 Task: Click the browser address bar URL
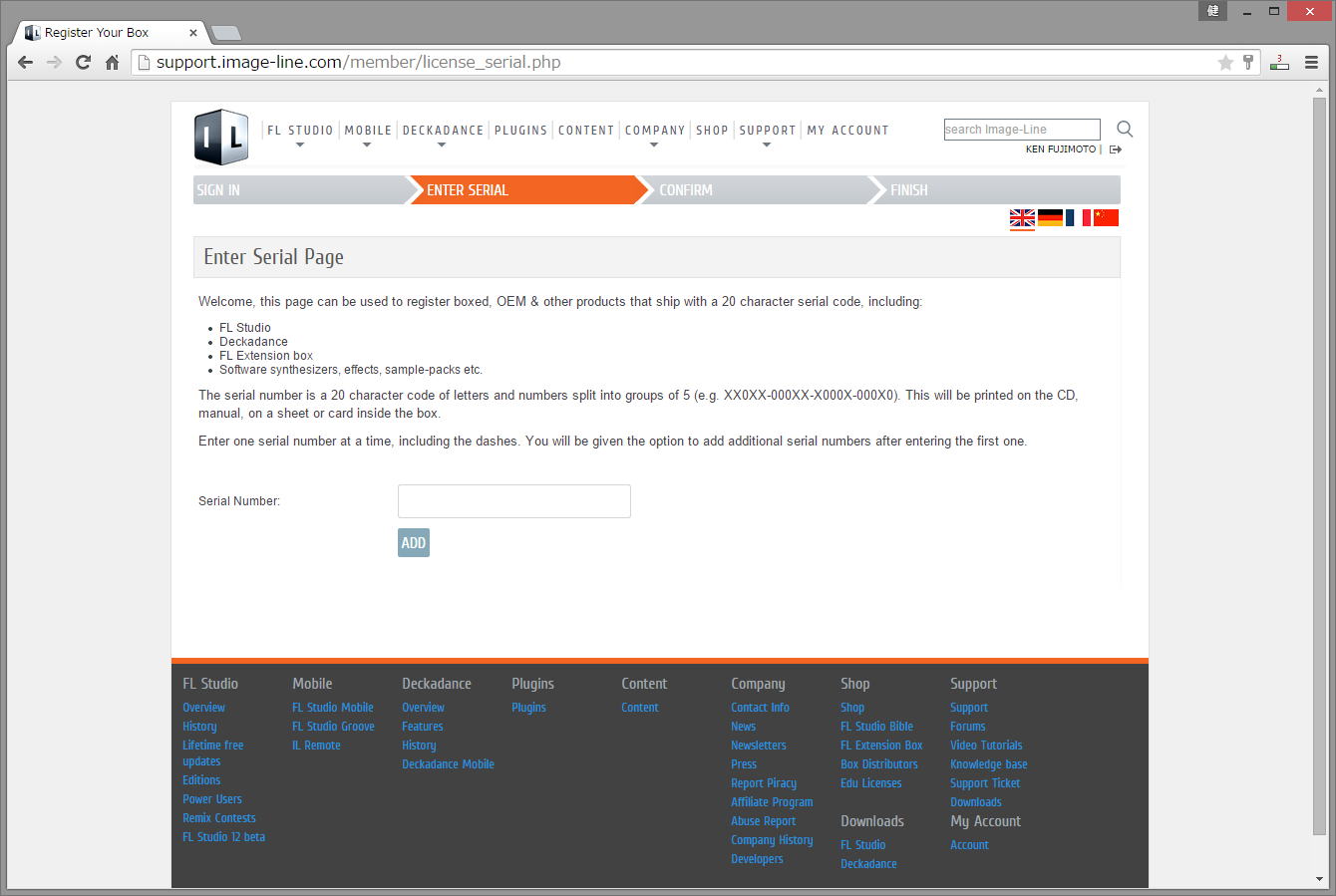pos(359,62)
